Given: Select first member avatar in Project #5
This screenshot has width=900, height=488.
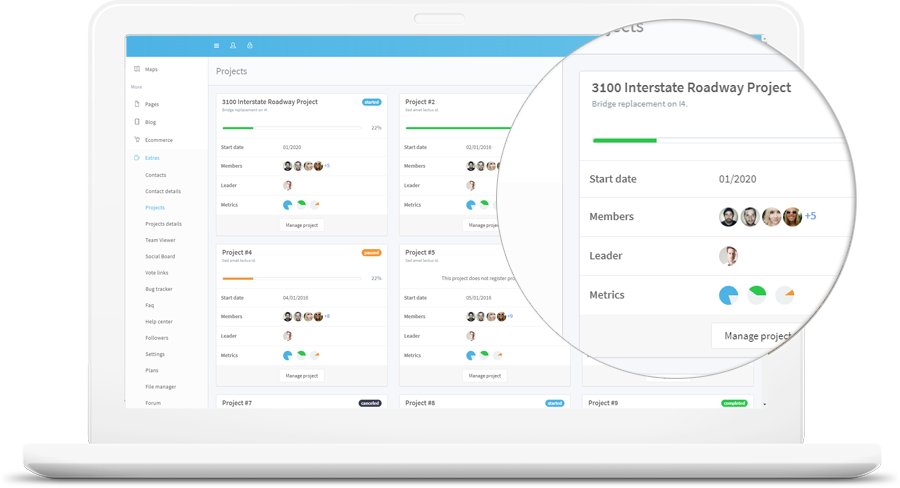Looking at the screenshot, I should [x=471, y=316].
